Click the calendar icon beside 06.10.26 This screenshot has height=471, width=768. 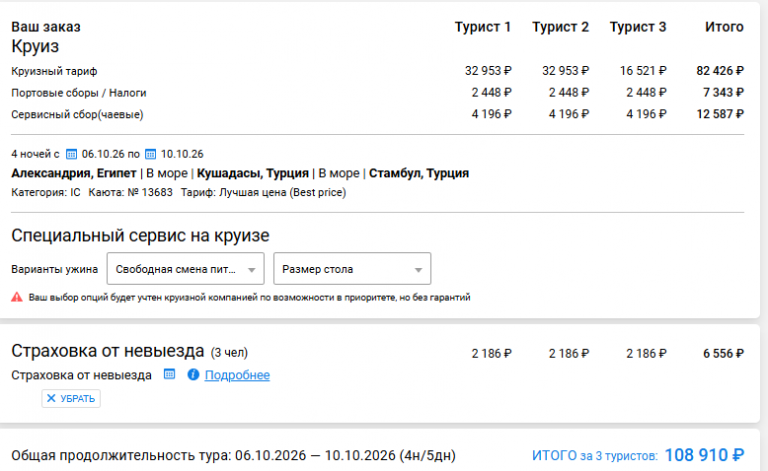(x=72, y=154)
